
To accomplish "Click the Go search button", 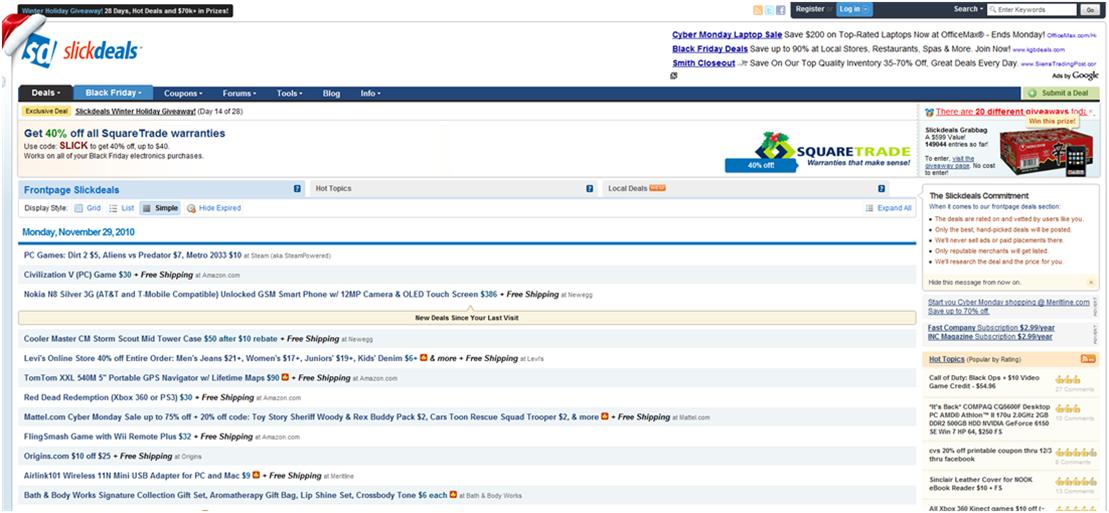I will (1088, 10).
